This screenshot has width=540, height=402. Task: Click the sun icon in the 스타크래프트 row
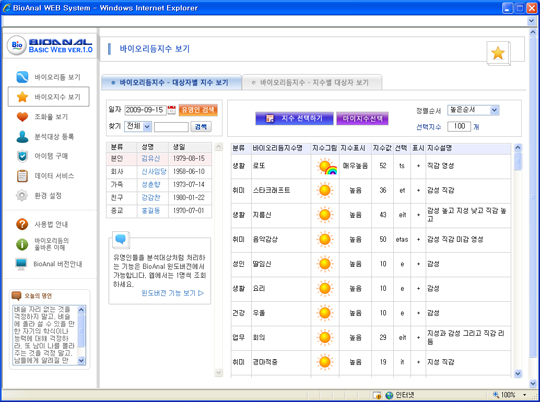tap(325, 190)
